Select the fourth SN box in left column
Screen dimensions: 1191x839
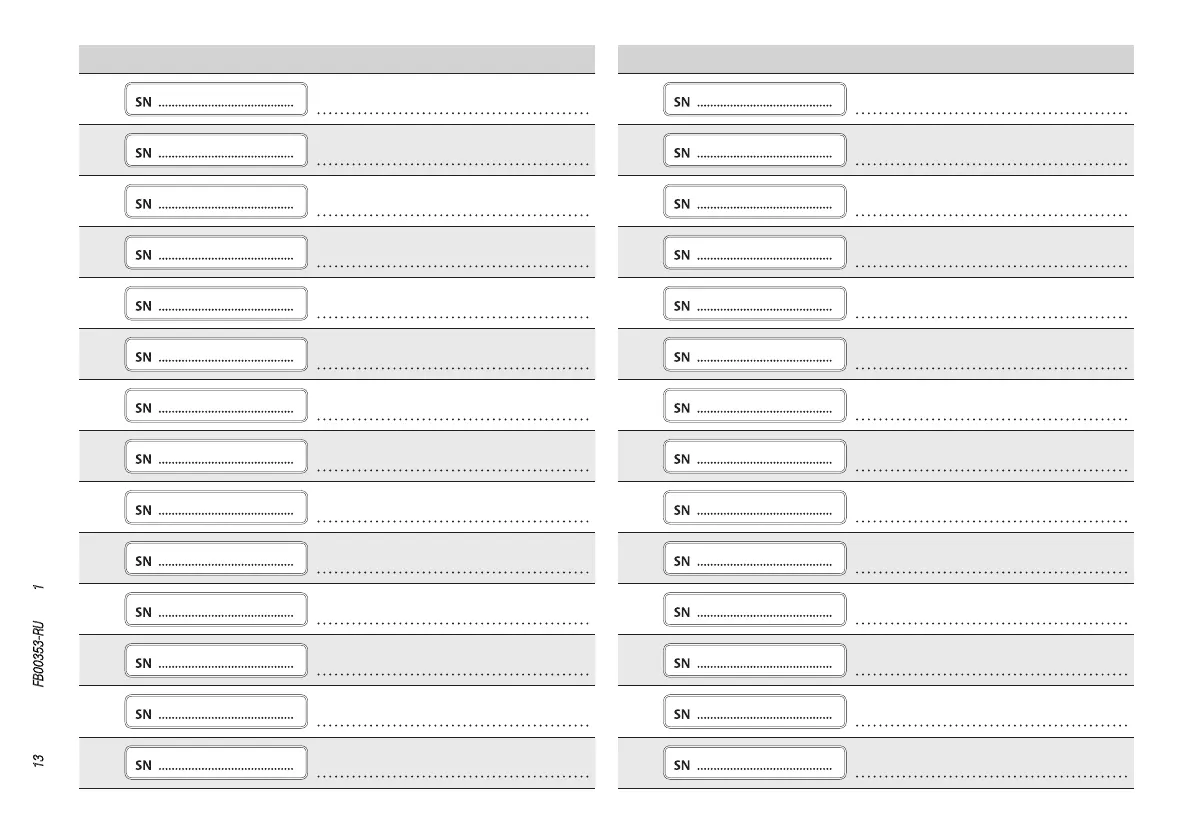tap(215, 253)
